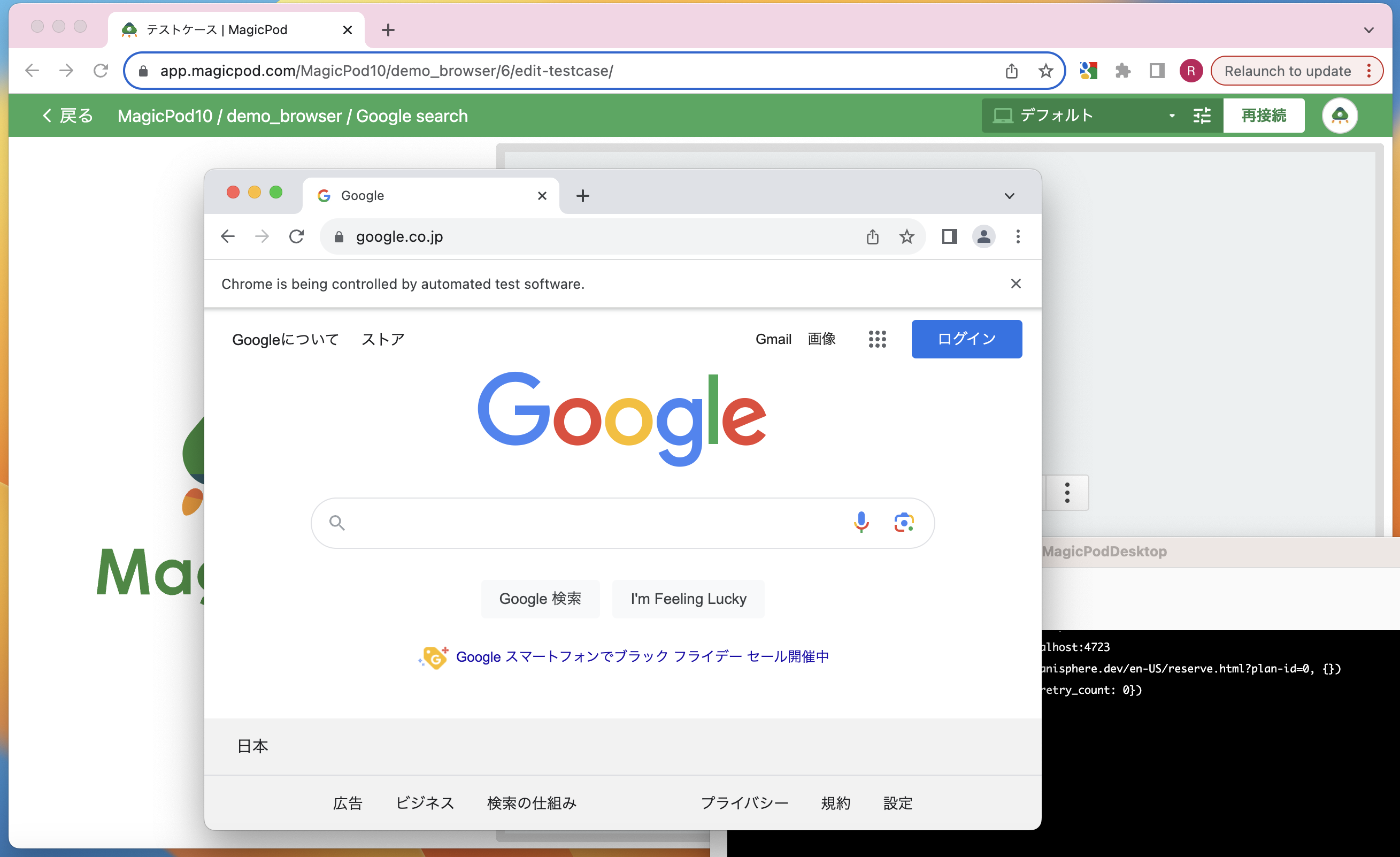Open the ビジネス footer link

pyautogui.click(x=425, y=803)
